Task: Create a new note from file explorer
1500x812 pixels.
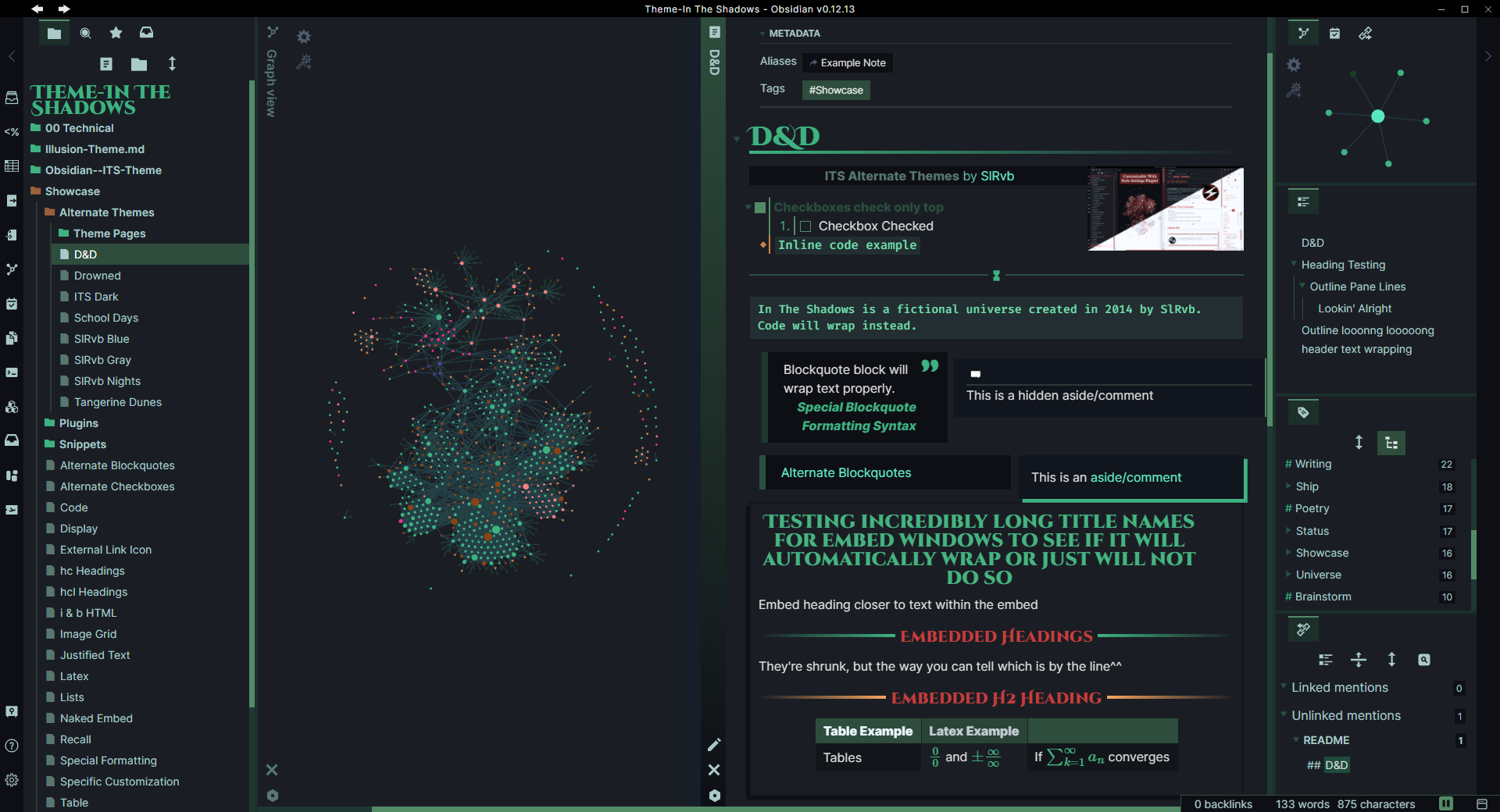Action: click(106, 64)
